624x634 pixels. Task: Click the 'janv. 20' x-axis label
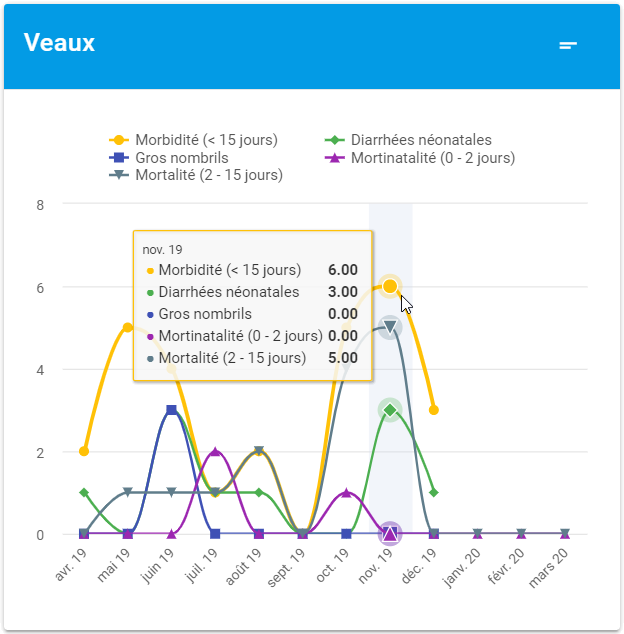coord(461,567)
